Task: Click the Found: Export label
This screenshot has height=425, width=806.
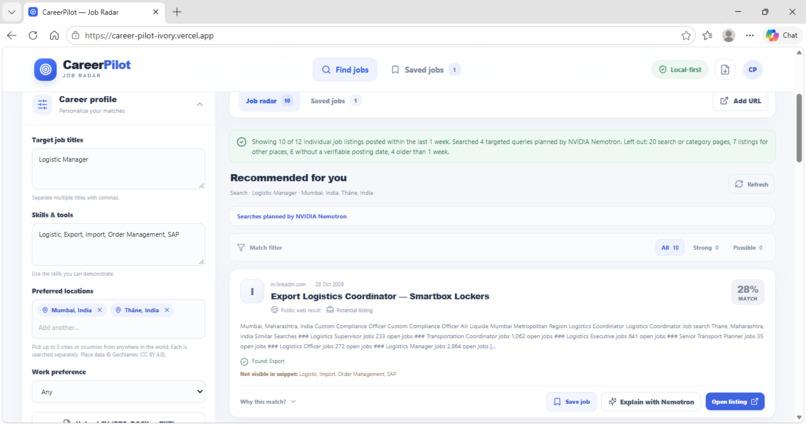Action: point(263,361)
